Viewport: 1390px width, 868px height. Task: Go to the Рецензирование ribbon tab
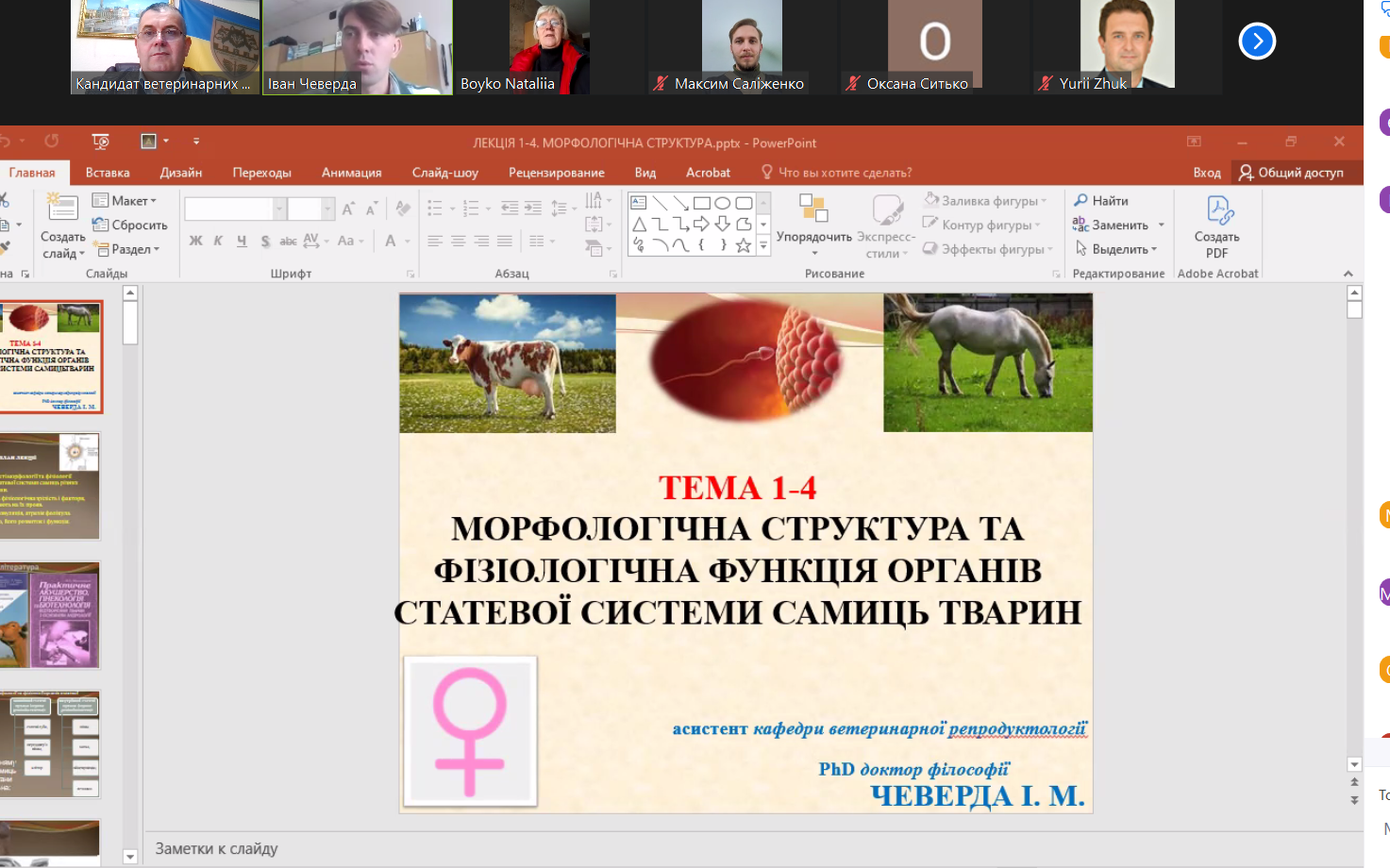tap(557, 173)
